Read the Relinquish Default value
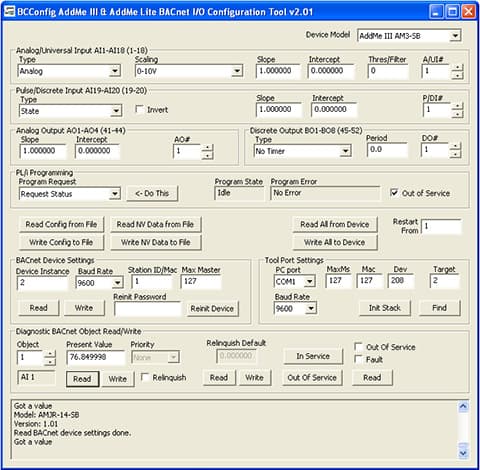 click(x=219, y=378)
